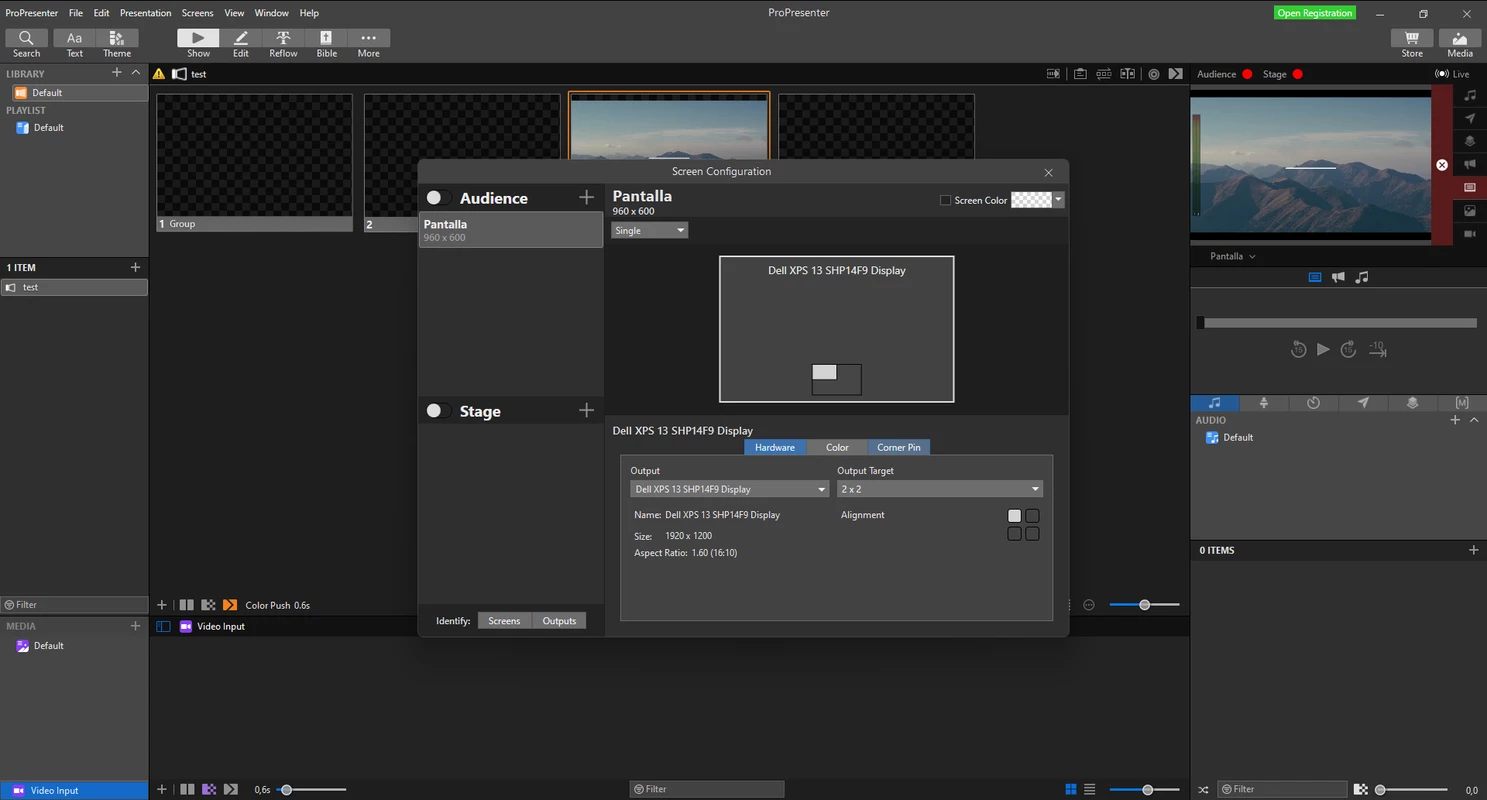
Task: Skip forward 15 seconds
Action: 1348,349
